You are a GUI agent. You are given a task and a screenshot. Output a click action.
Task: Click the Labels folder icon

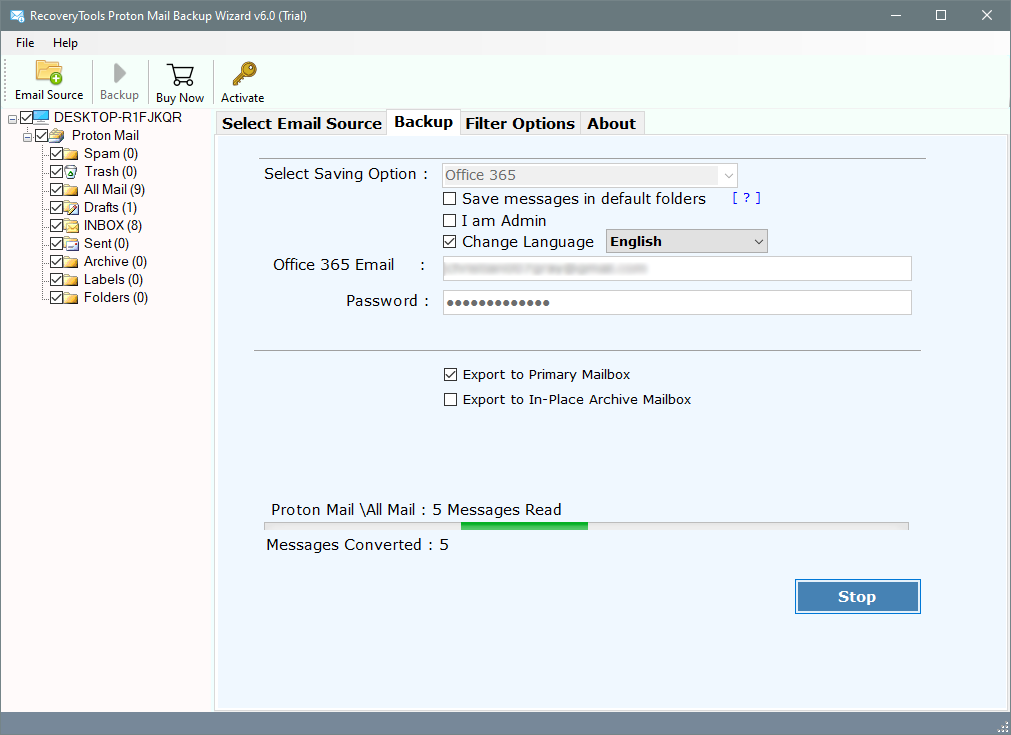(71, 280)
